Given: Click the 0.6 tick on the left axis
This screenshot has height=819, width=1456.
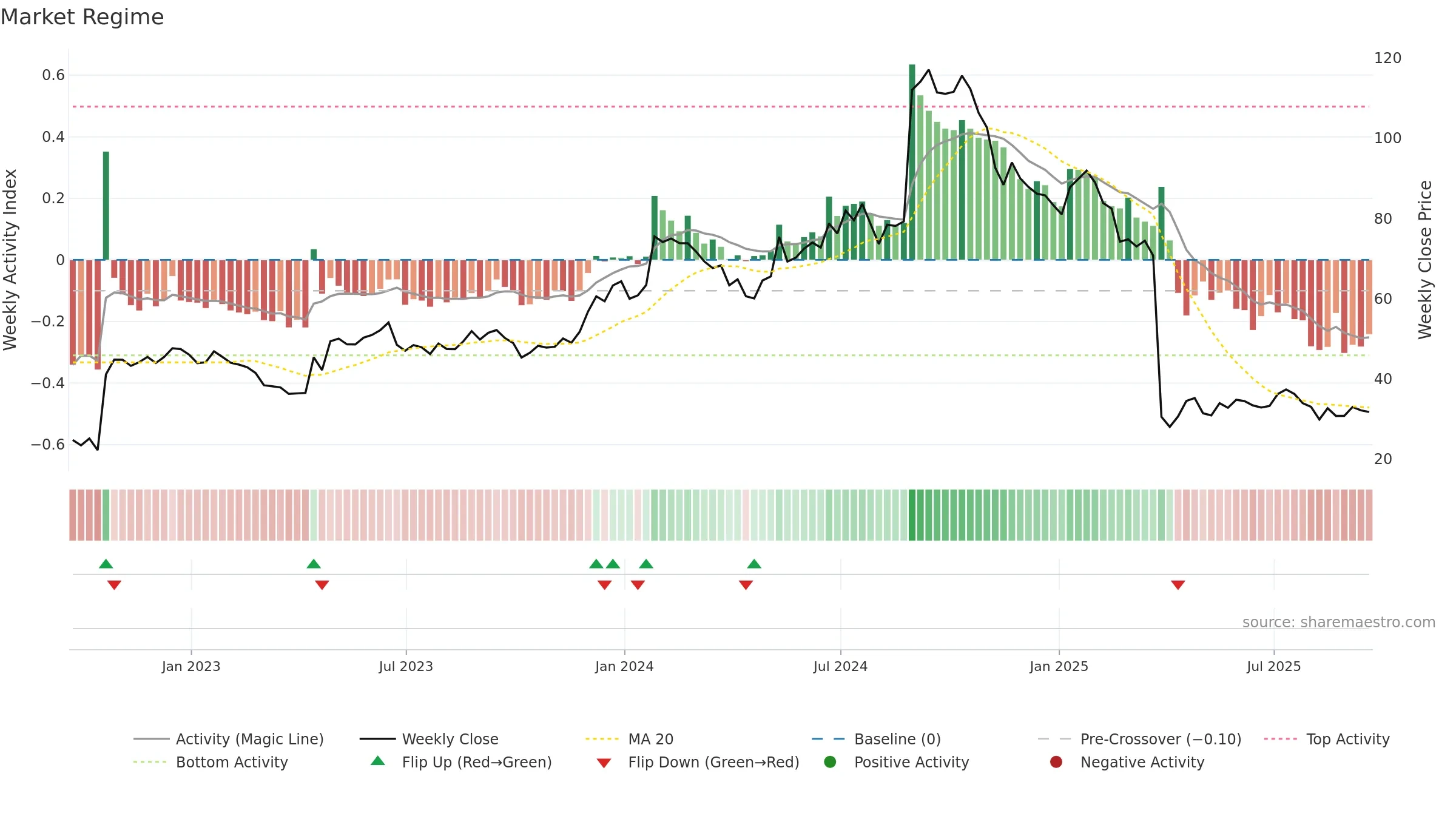Looking at the screenshot, I should (53, 75).
